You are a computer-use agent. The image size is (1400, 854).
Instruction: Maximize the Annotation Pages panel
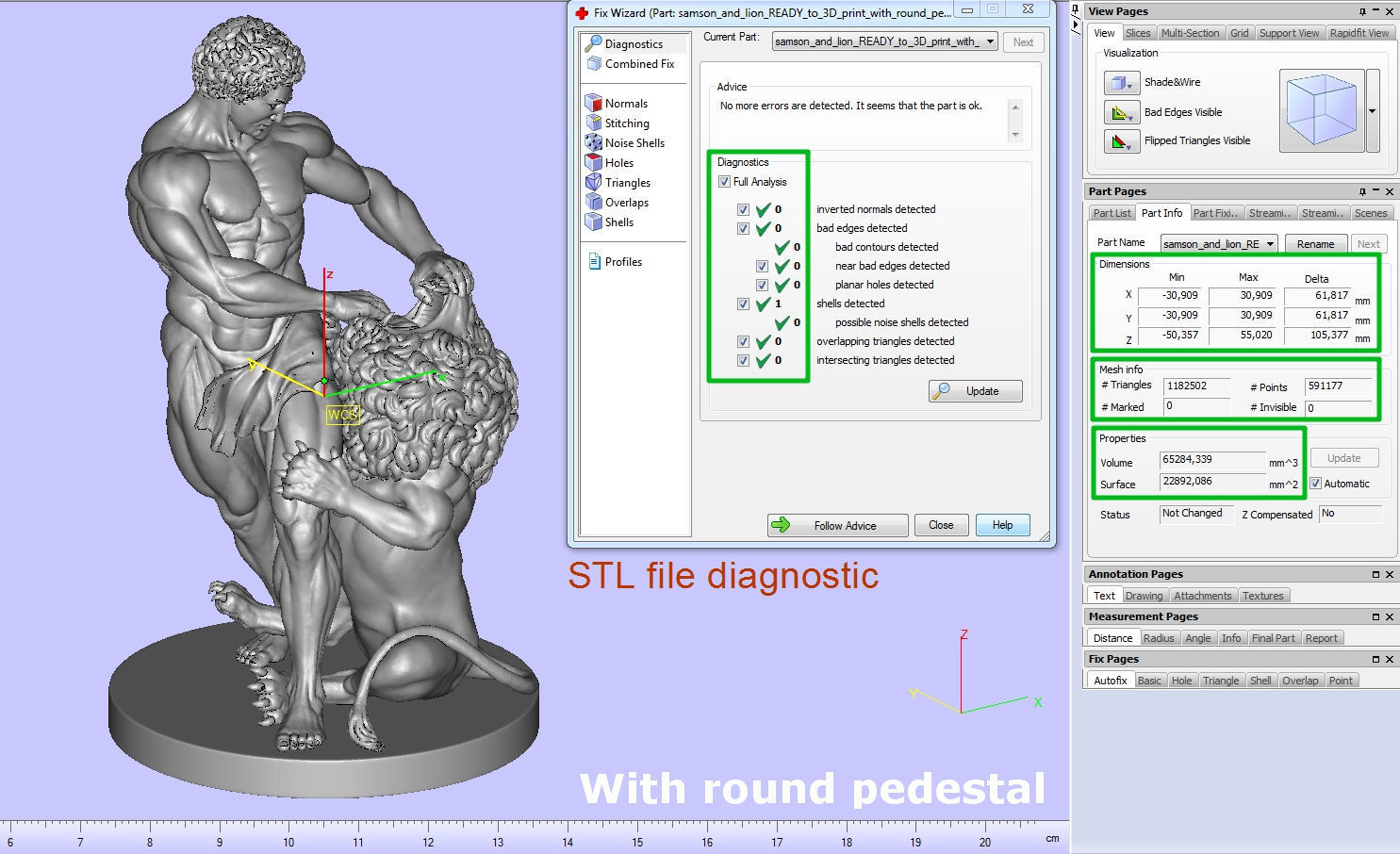click(x=1375, y=574)
